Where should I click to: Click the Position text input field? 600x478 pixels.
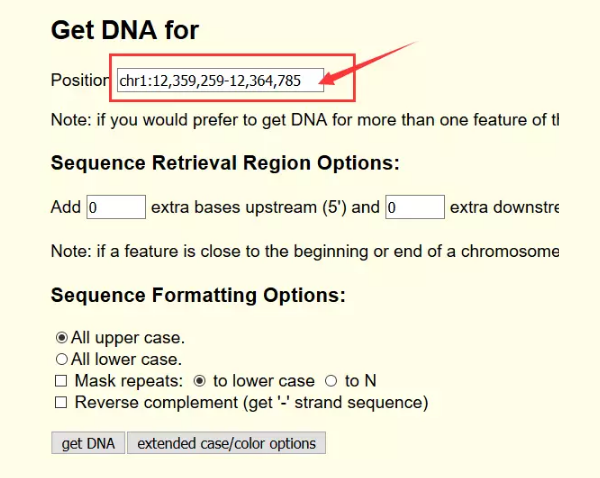(x=220, y=80)
